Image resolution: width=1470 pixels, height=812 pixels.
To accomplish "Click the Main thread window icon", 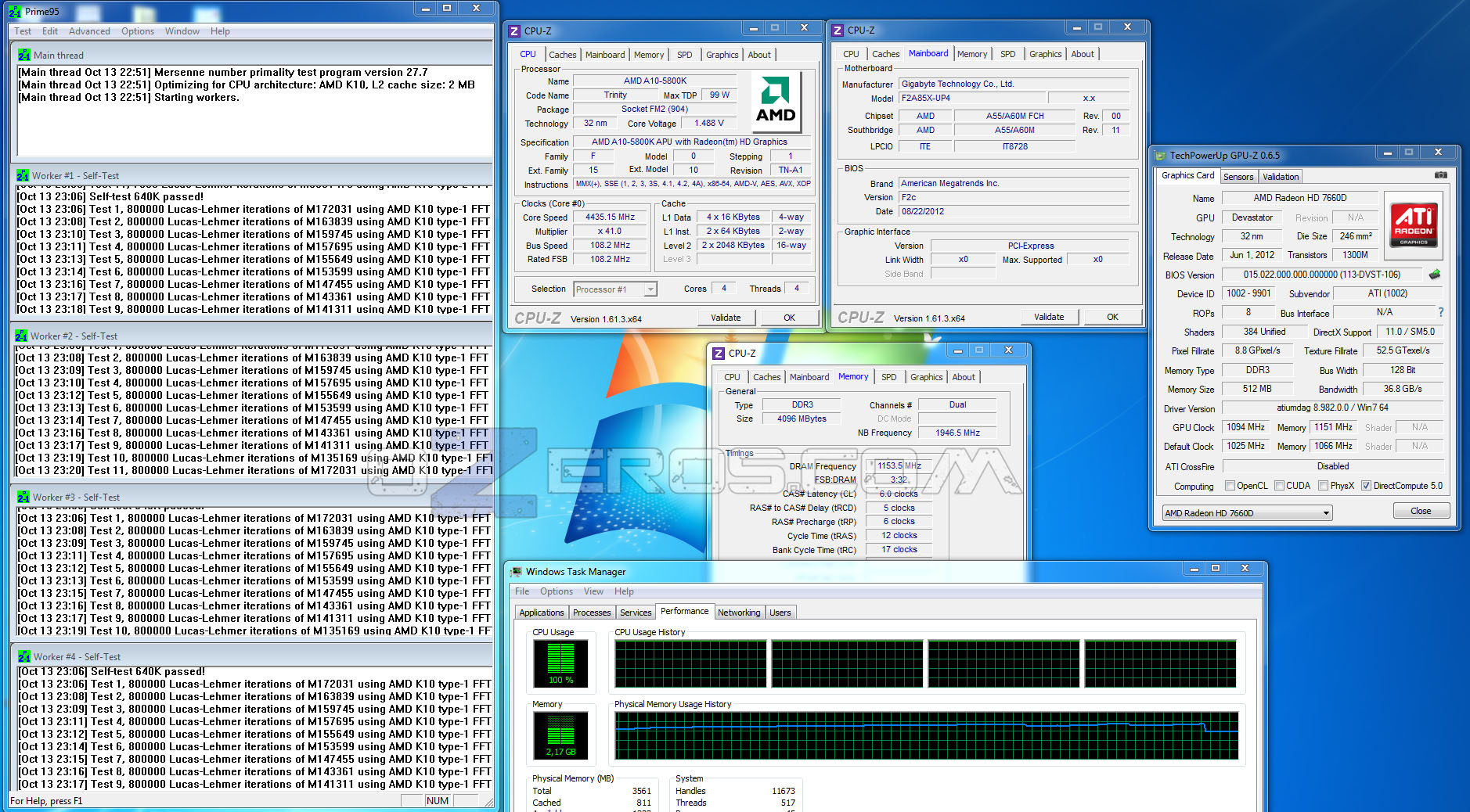I will [24, 55].
